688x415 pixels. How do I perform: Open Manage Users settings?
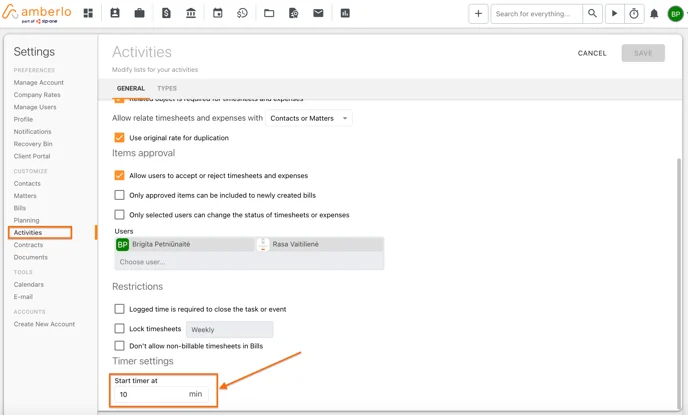point(35,107)
